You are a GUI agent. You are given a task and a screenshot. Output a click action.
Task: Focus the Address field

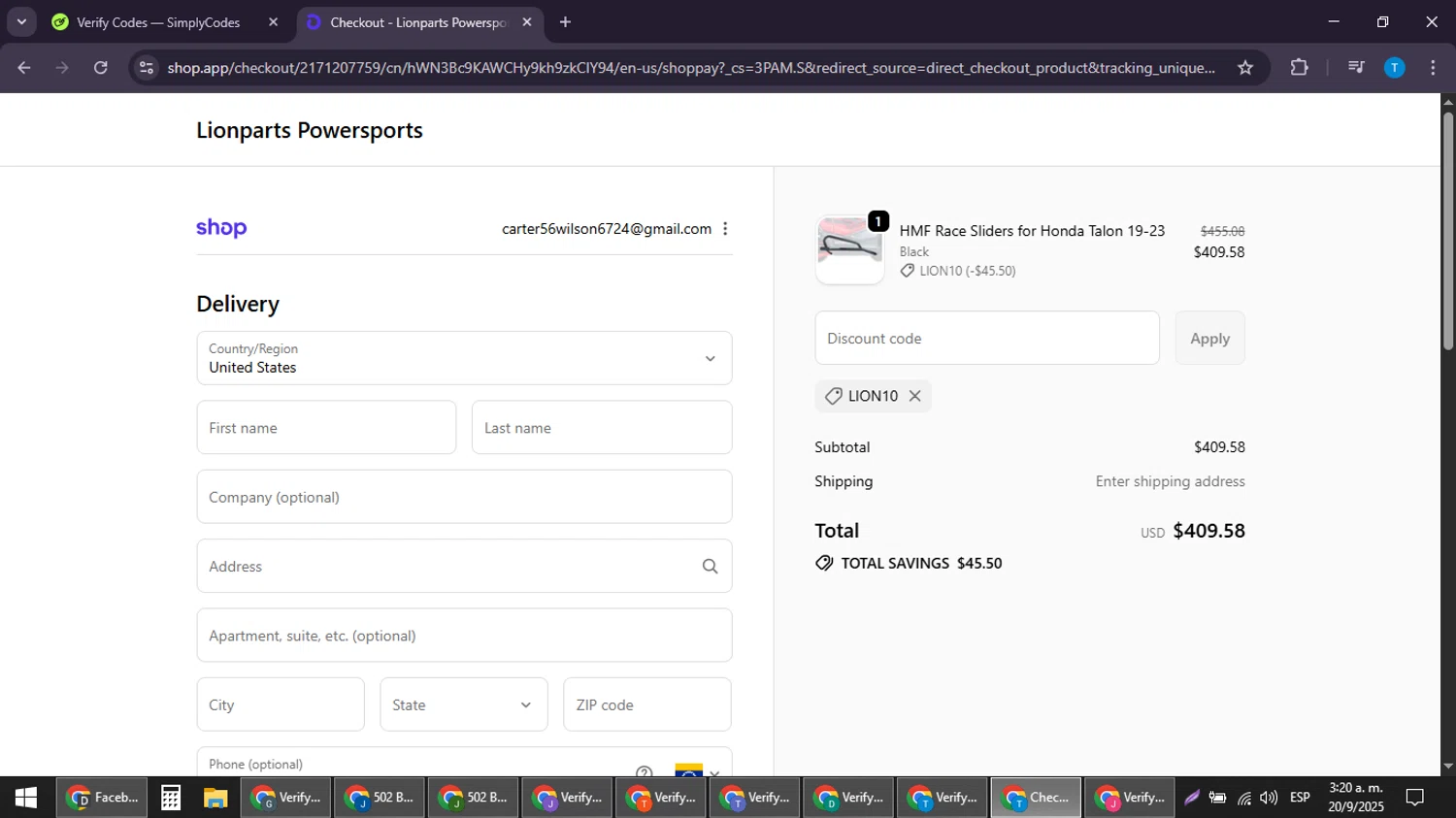point(464,566)
